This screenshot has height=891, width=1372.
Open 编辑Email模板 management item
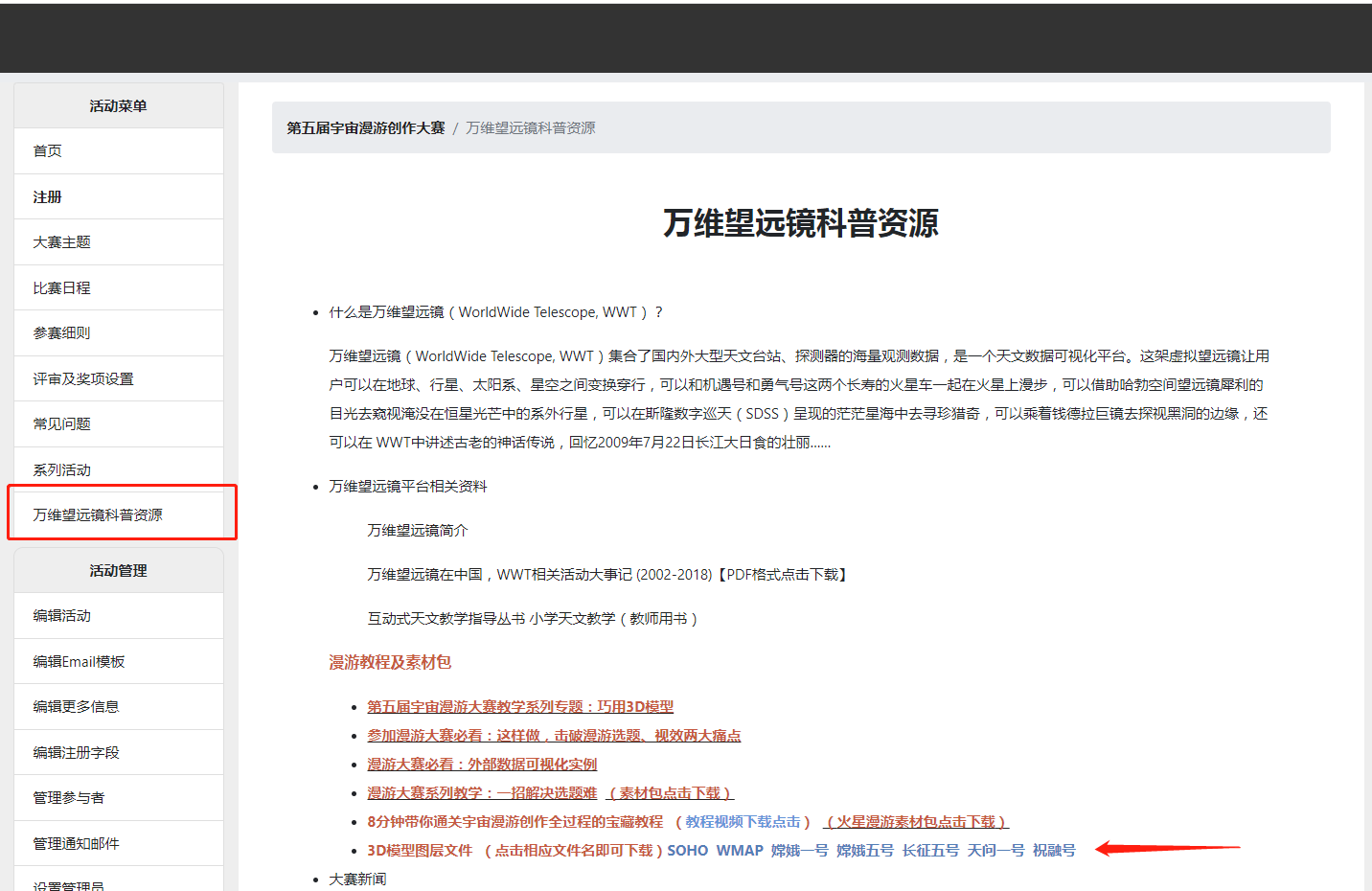click(119, 661)
